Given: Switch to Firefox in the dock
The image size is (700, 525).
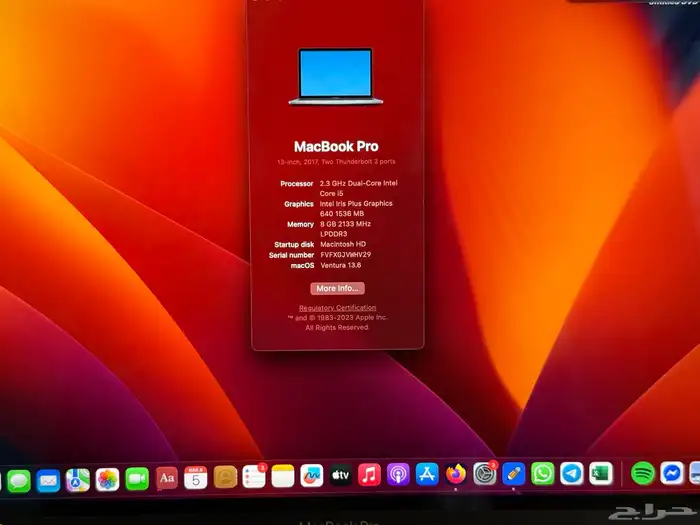Looking at the screenshot, I should pos(456,474).
